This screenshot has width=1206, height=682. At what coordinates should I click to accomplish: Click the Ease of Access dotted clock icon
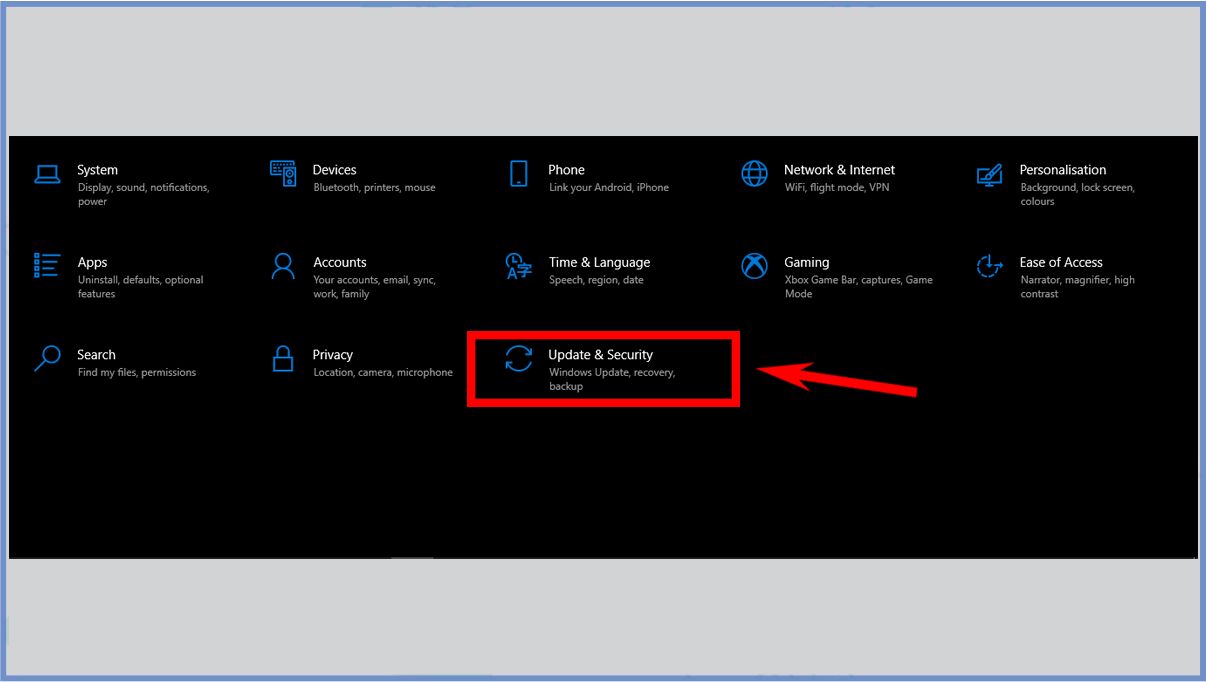click(x=989, y=266)
